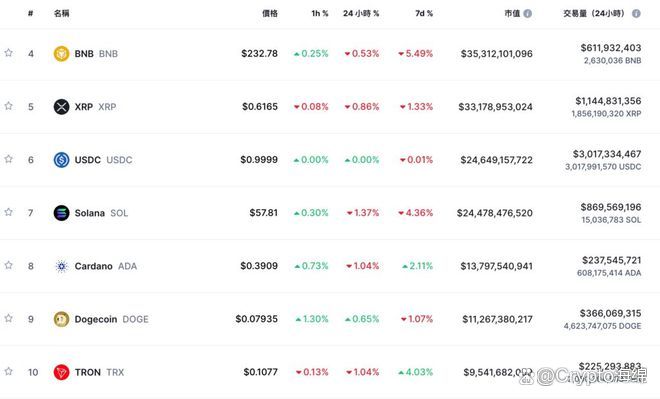Sort by the 價格 price column header
The height and width of the screenshot is (399, 660).
(270, 13)
